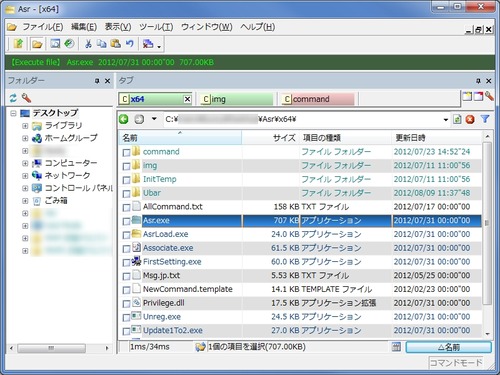500x375 pixels.
Task: Click the paste clipboard icon
Action: click(115, 44)
